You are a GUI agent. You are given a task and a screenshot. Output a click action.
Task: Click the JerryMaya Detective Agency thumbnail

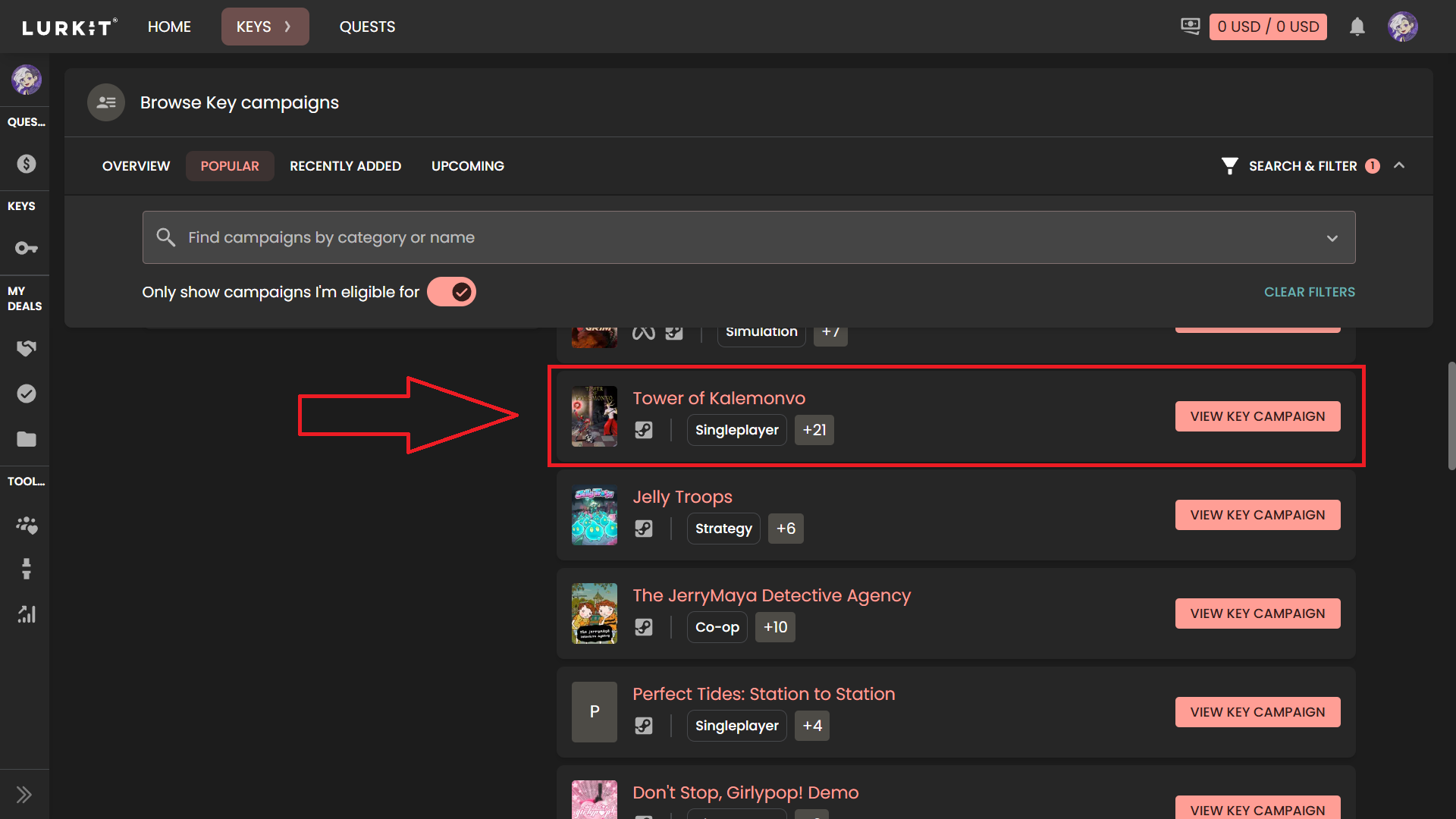pos(594,613)
